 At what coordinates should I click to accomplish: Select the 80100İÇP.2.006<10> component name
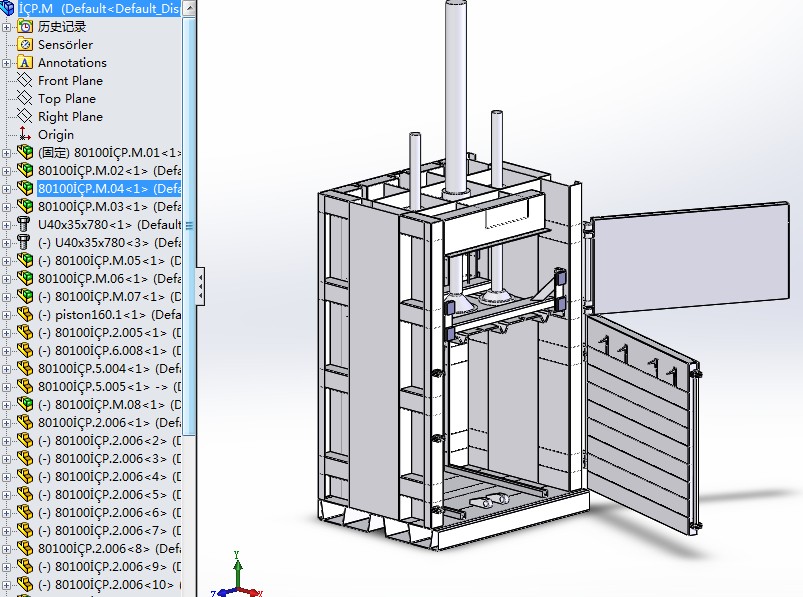pos(109,584)
